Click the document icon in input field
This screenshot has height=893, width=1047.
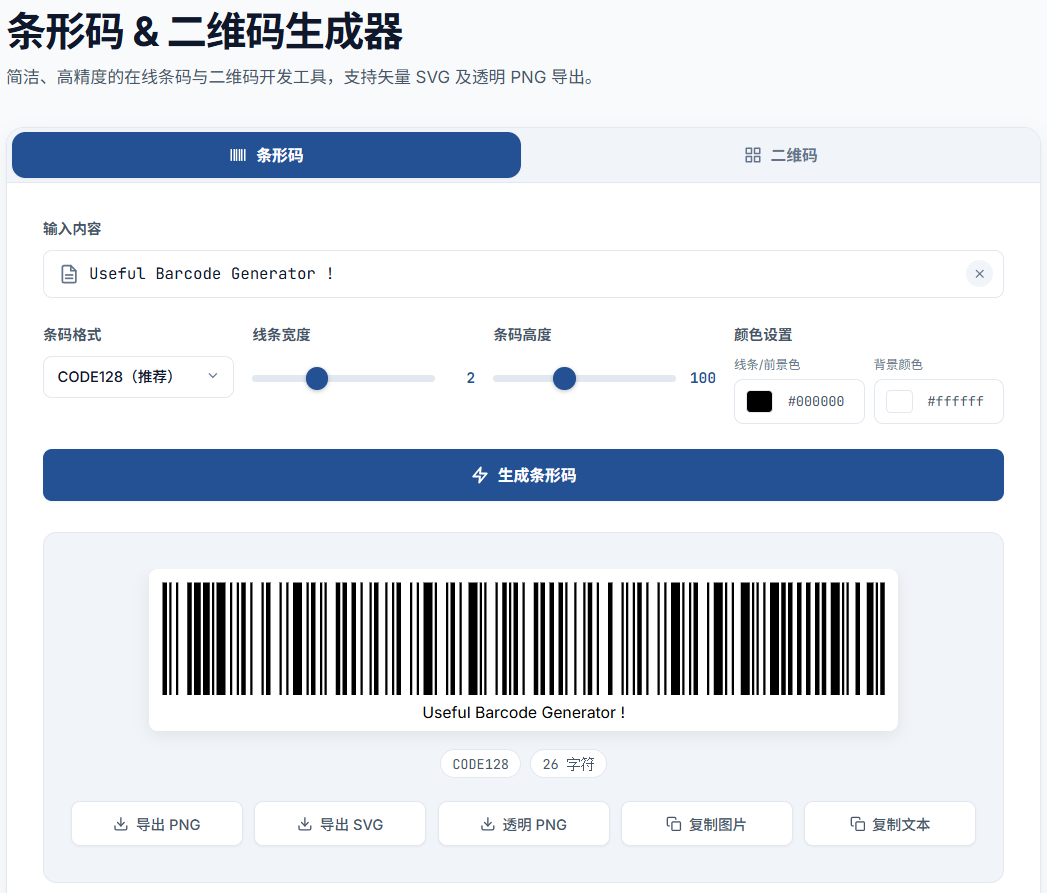click(x=69, y=274)
